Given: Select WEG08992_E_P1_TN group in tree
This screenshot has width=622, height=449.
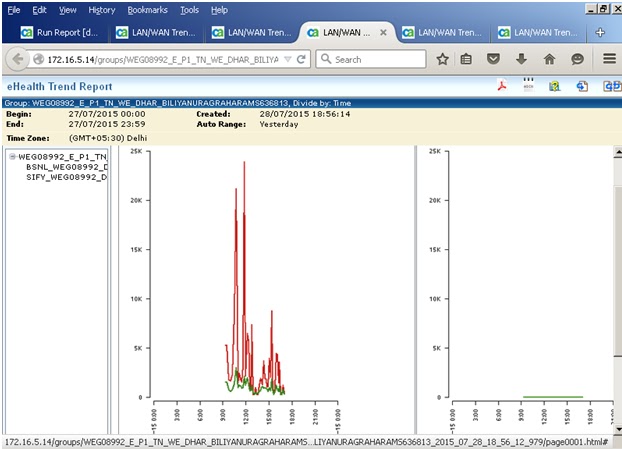Looking at the screenshot, I should click(x=63, y=157).
